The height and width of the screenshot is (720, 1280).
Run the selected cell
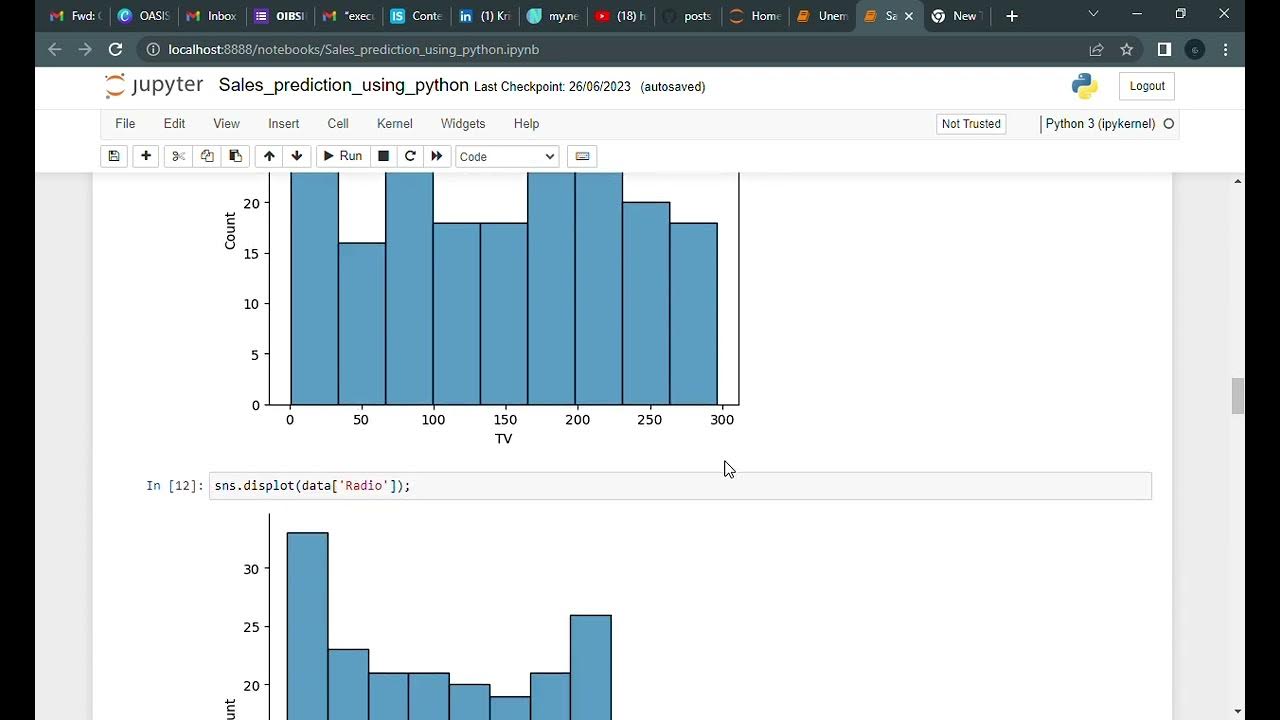342,156
